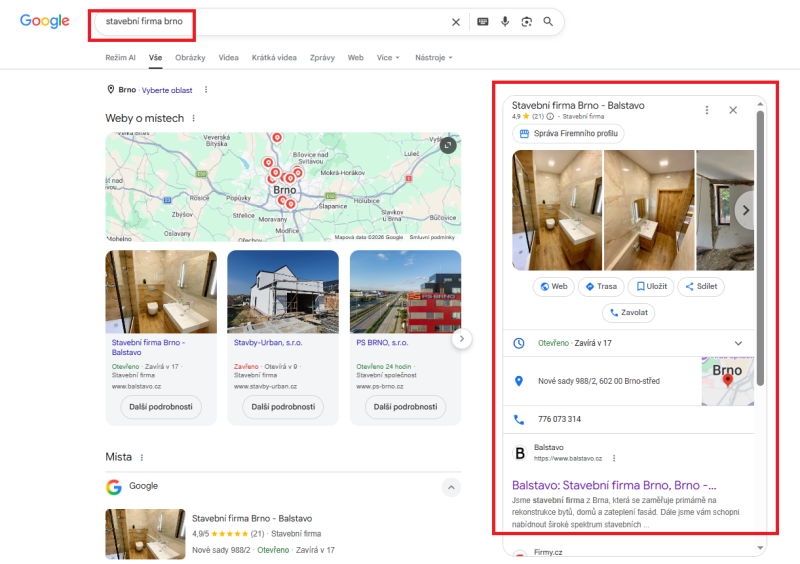
Task: Open first bathroom photo in Balstavo panel
Action: click(x=557, y=210)
